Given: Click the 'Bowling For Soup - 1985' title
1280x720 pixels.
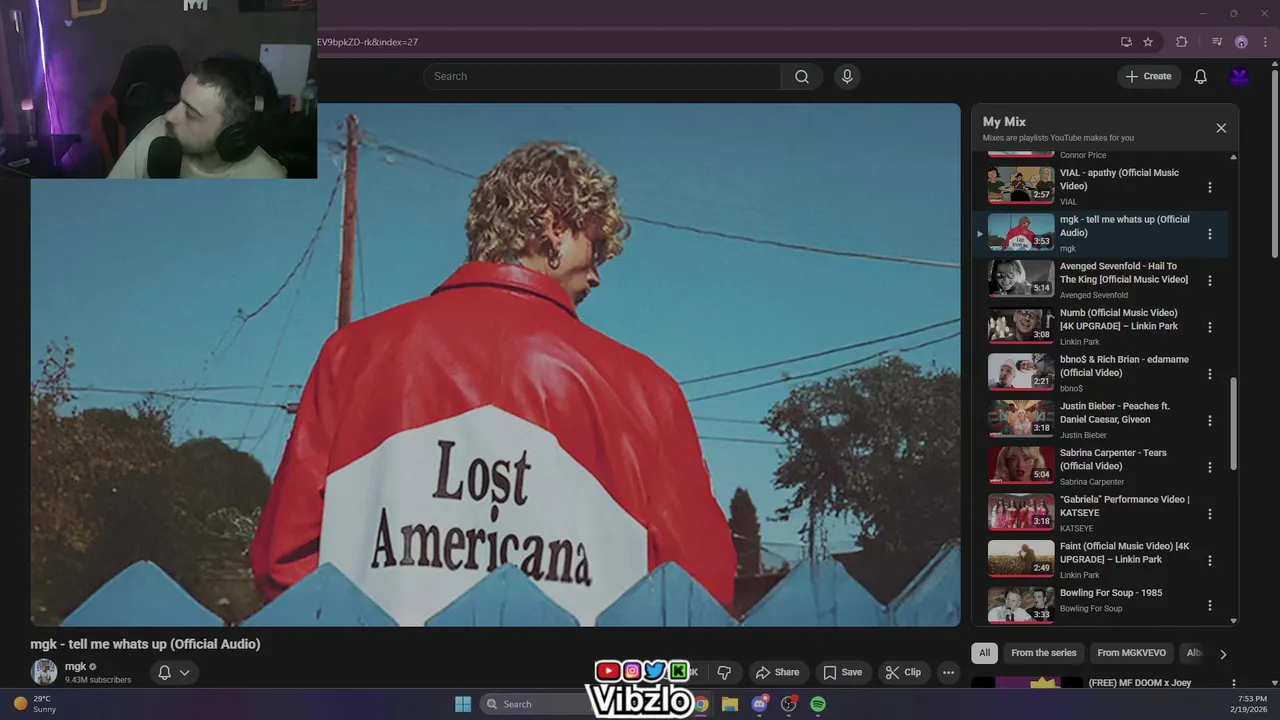Looking at the screenshot, I should pos(1111,593).
